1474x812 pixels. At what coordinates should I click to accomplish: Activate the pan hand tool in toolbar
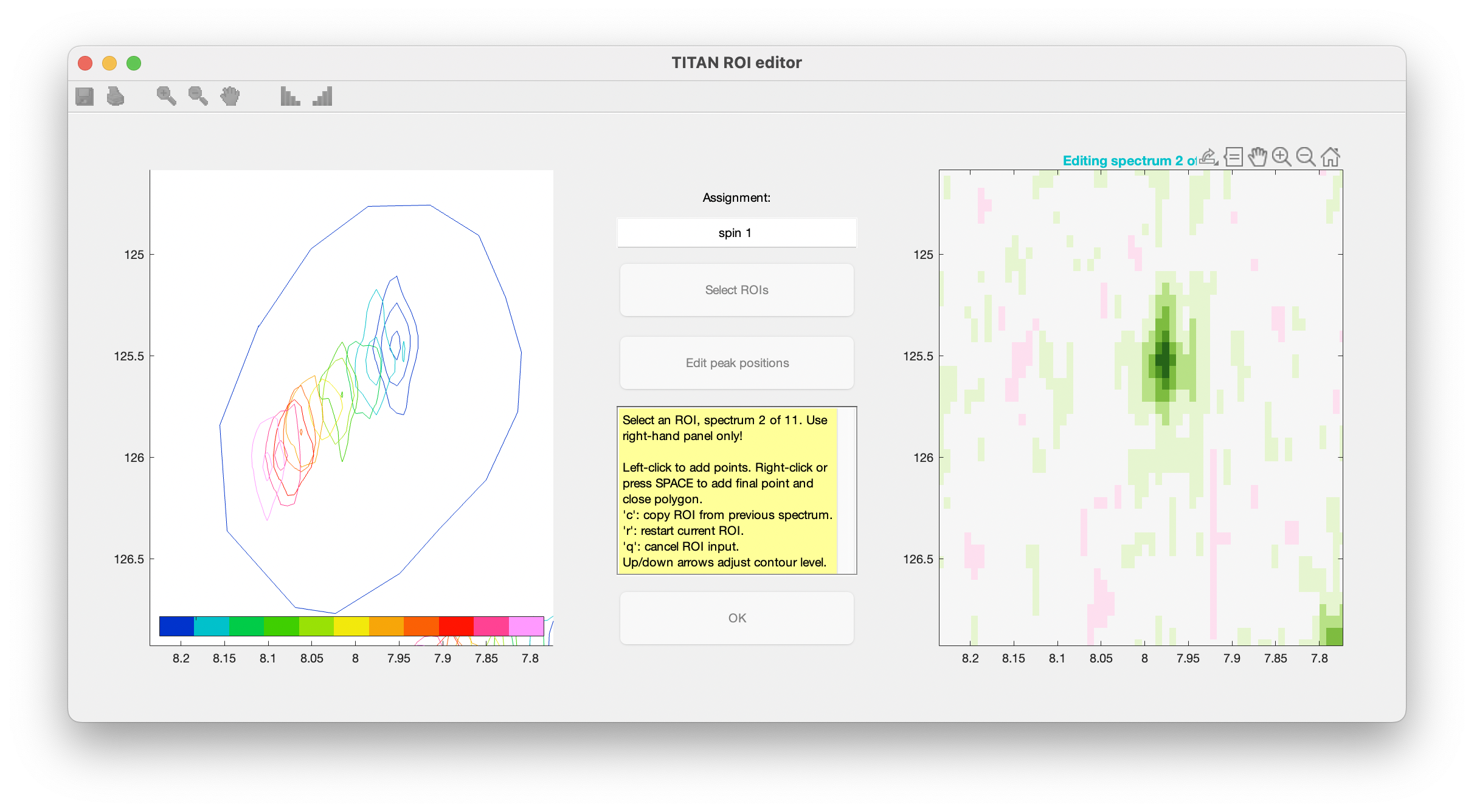point(230,96)
